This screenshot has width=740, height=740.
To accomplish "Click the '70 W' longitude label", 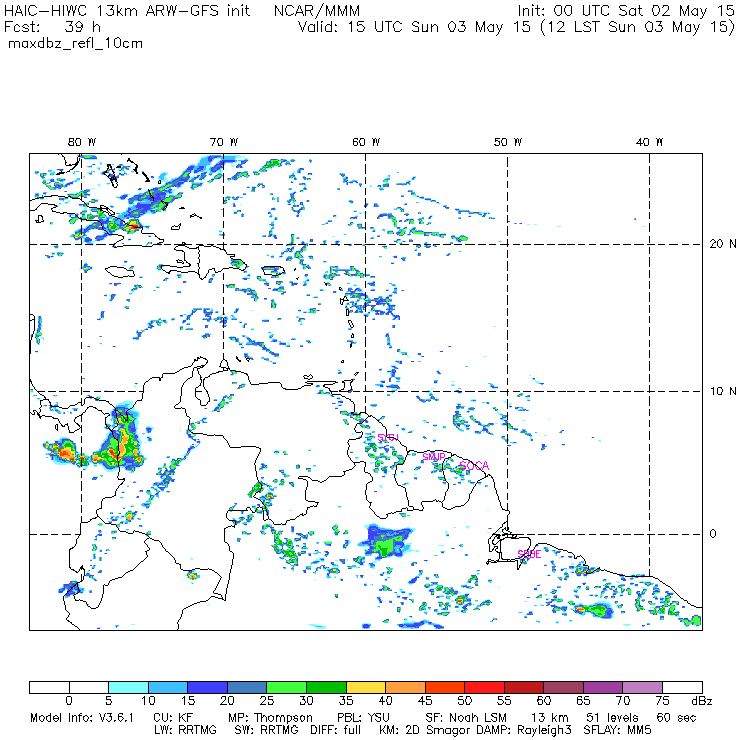I will (224, 142).
